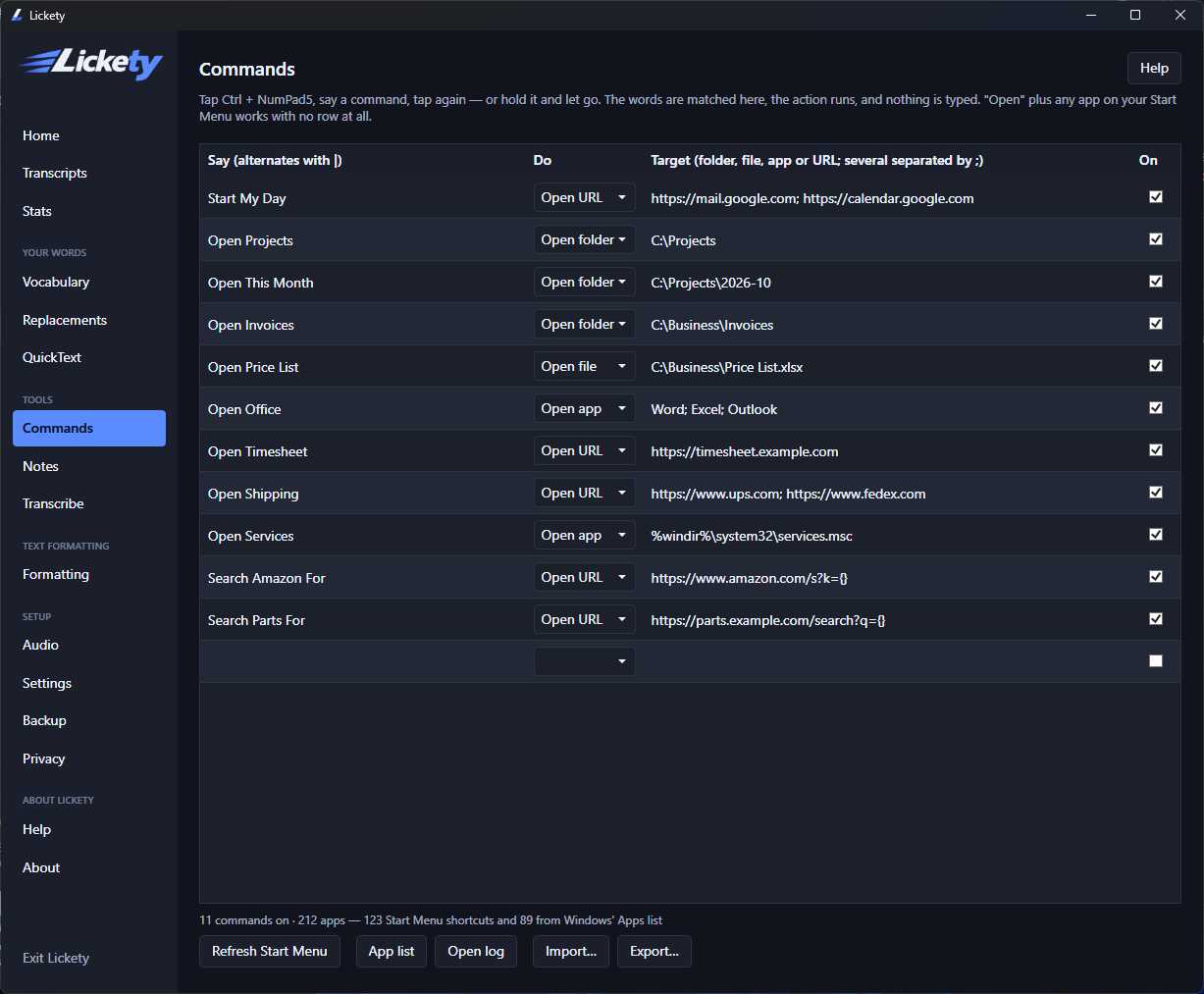Click the Import... button
This screenshot has width=1204, height=994.
571,951
